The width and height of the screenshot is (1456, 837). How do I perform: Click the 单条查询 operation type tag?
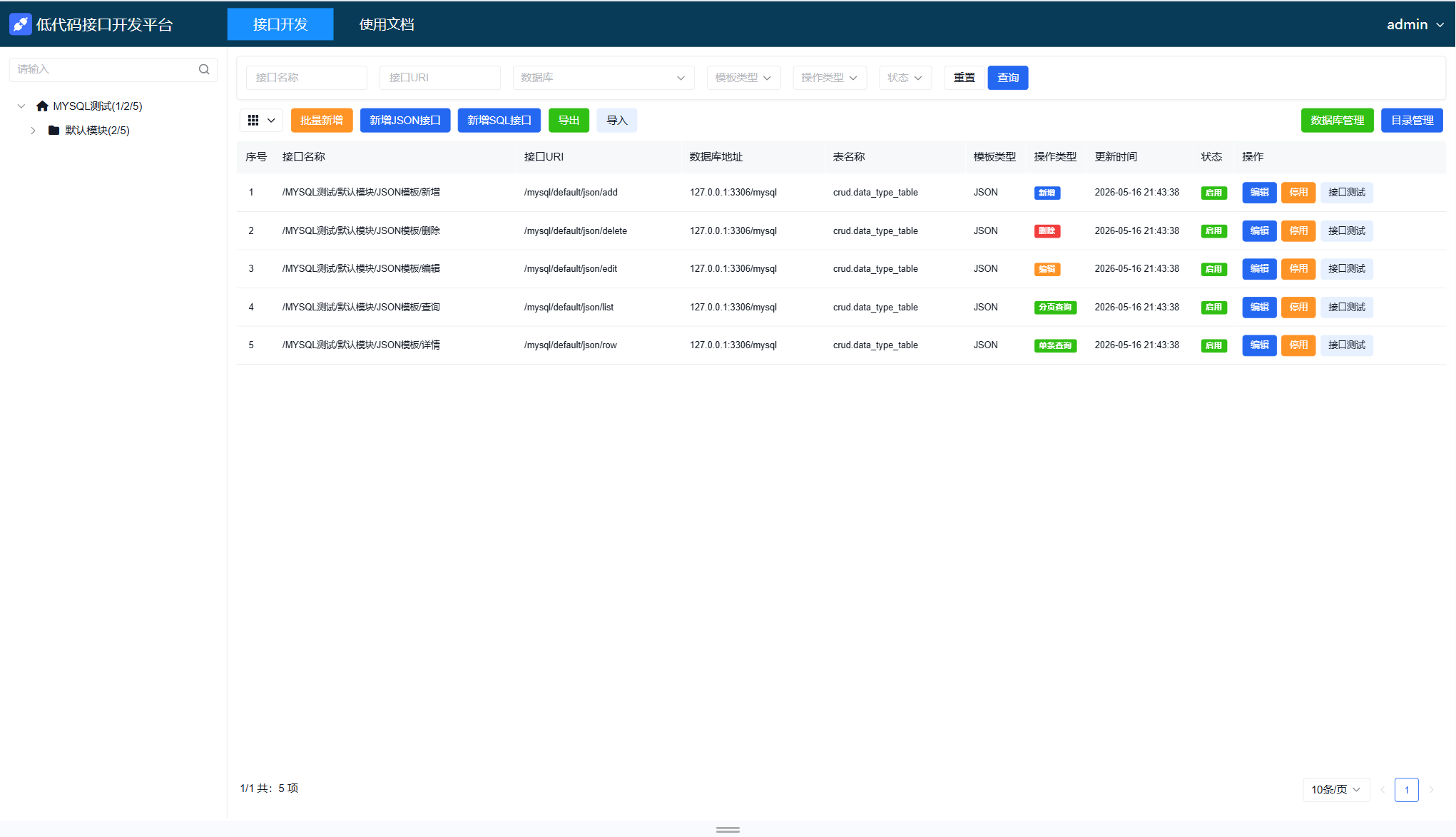point(1055,346)
